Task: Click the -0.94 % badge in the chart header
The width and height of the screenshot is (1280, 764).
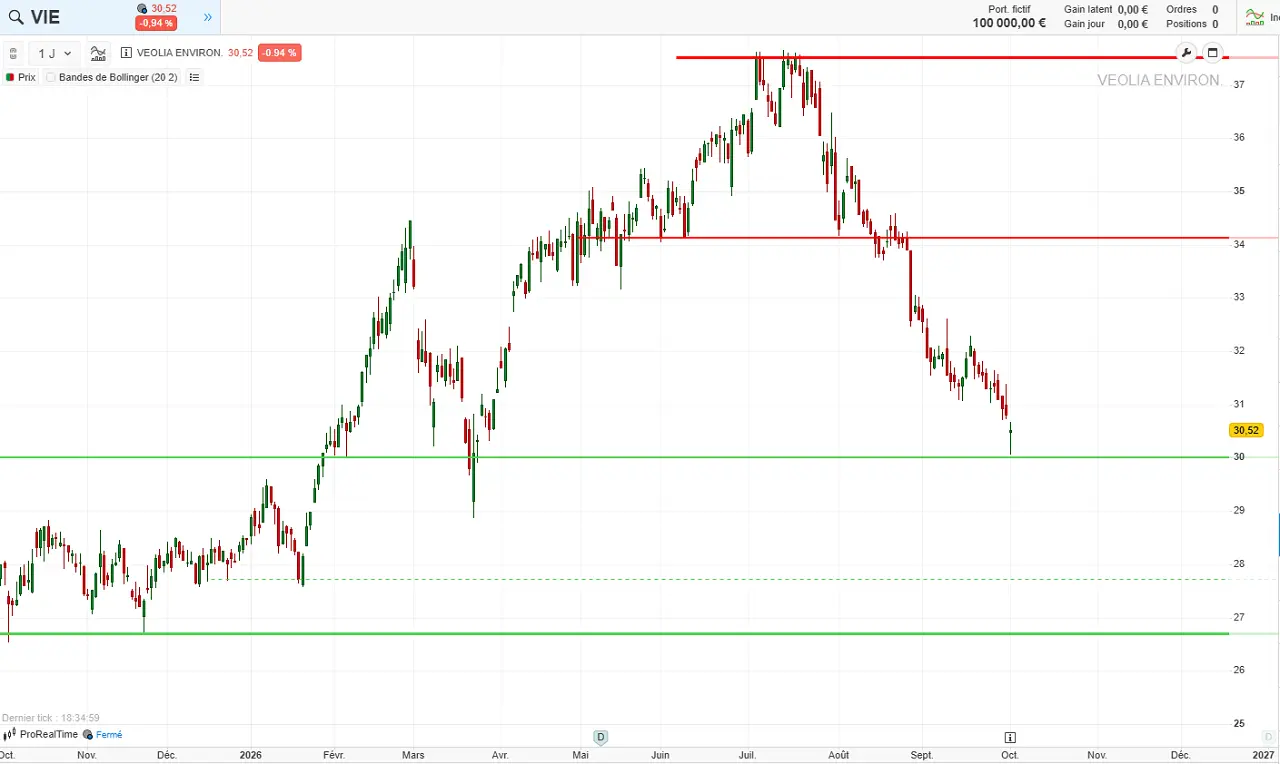Action: click(x=279, y=53)
